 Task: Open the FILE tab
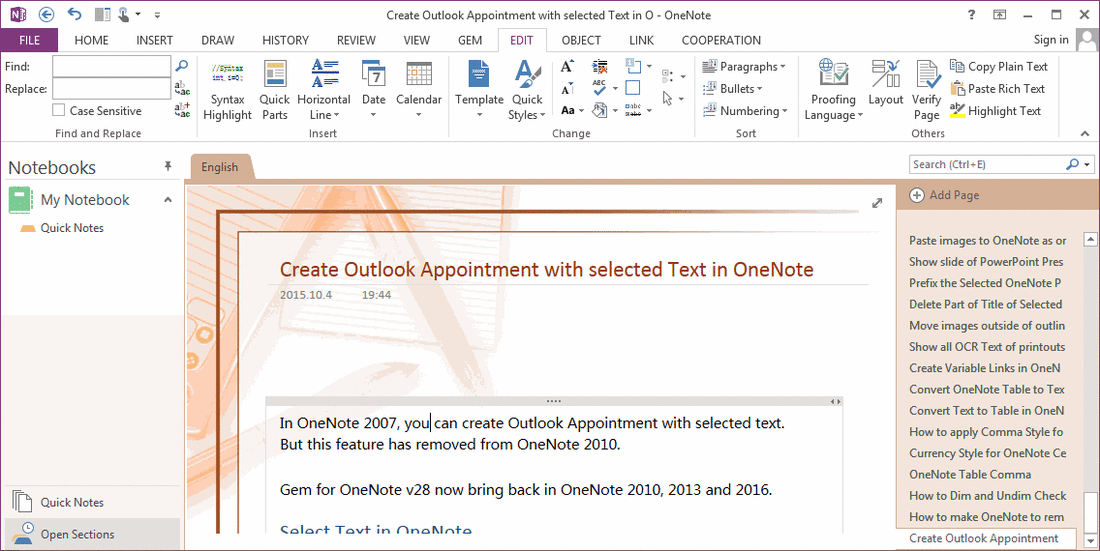29,40
